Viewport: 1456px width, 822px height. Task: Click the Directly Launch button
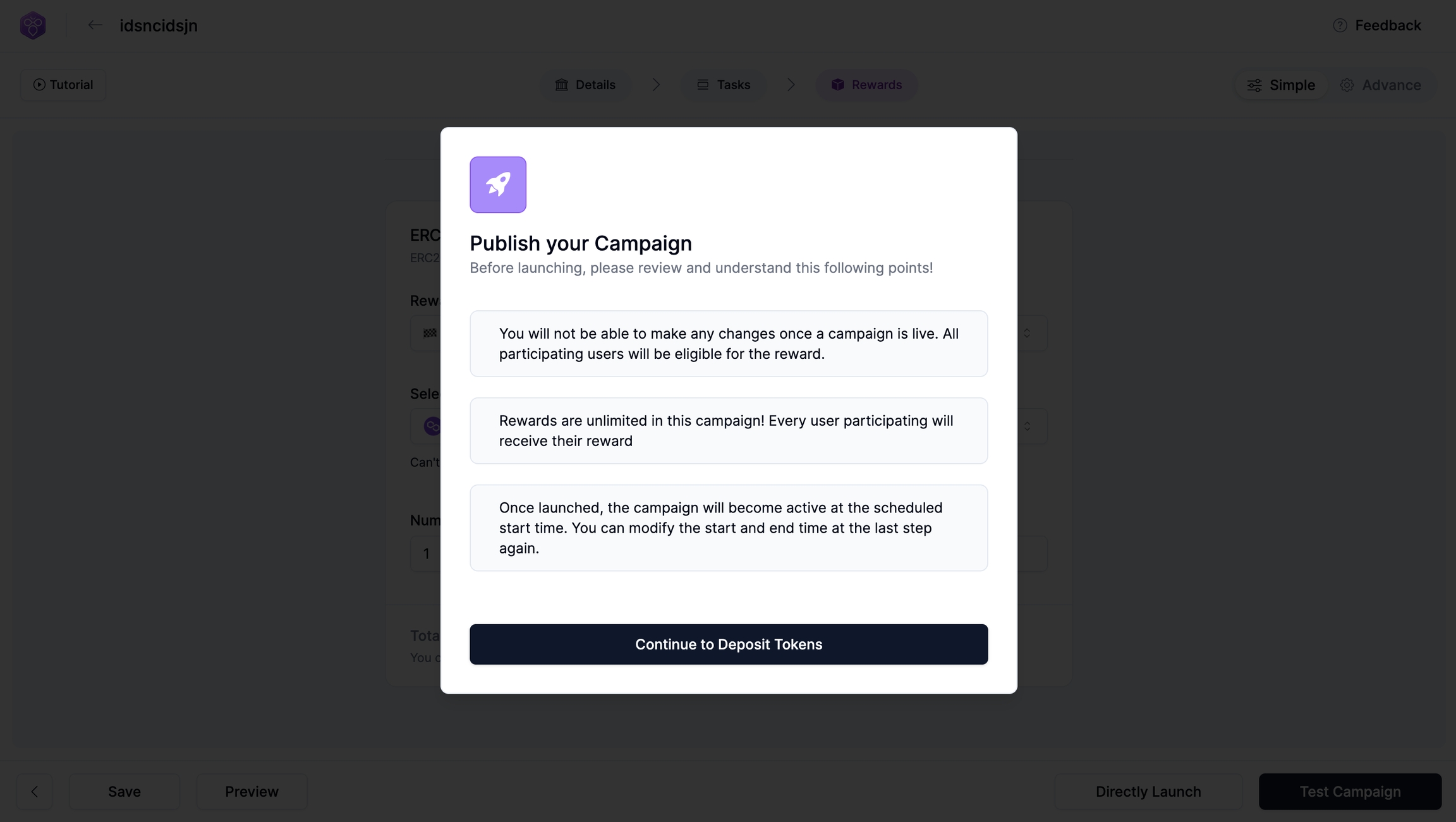pos(1148,792)
